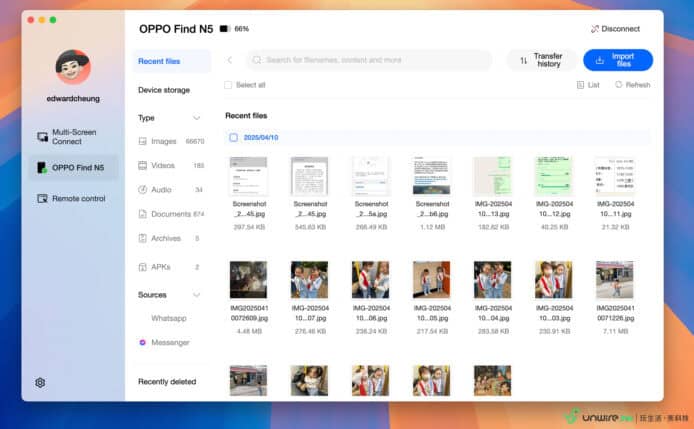694x429 pixels.
Task: Select thumbnail of IMG20250410071226.jpg
Action: pos(615,280)
